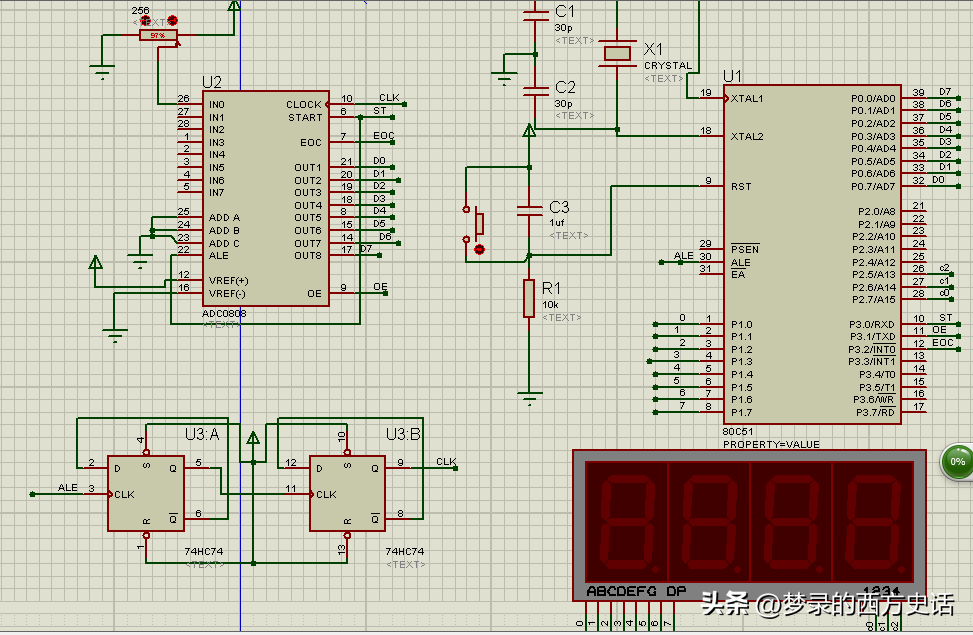Select the U3:A flip-flop block
The image size is (973, 635).
click(147, 493)
